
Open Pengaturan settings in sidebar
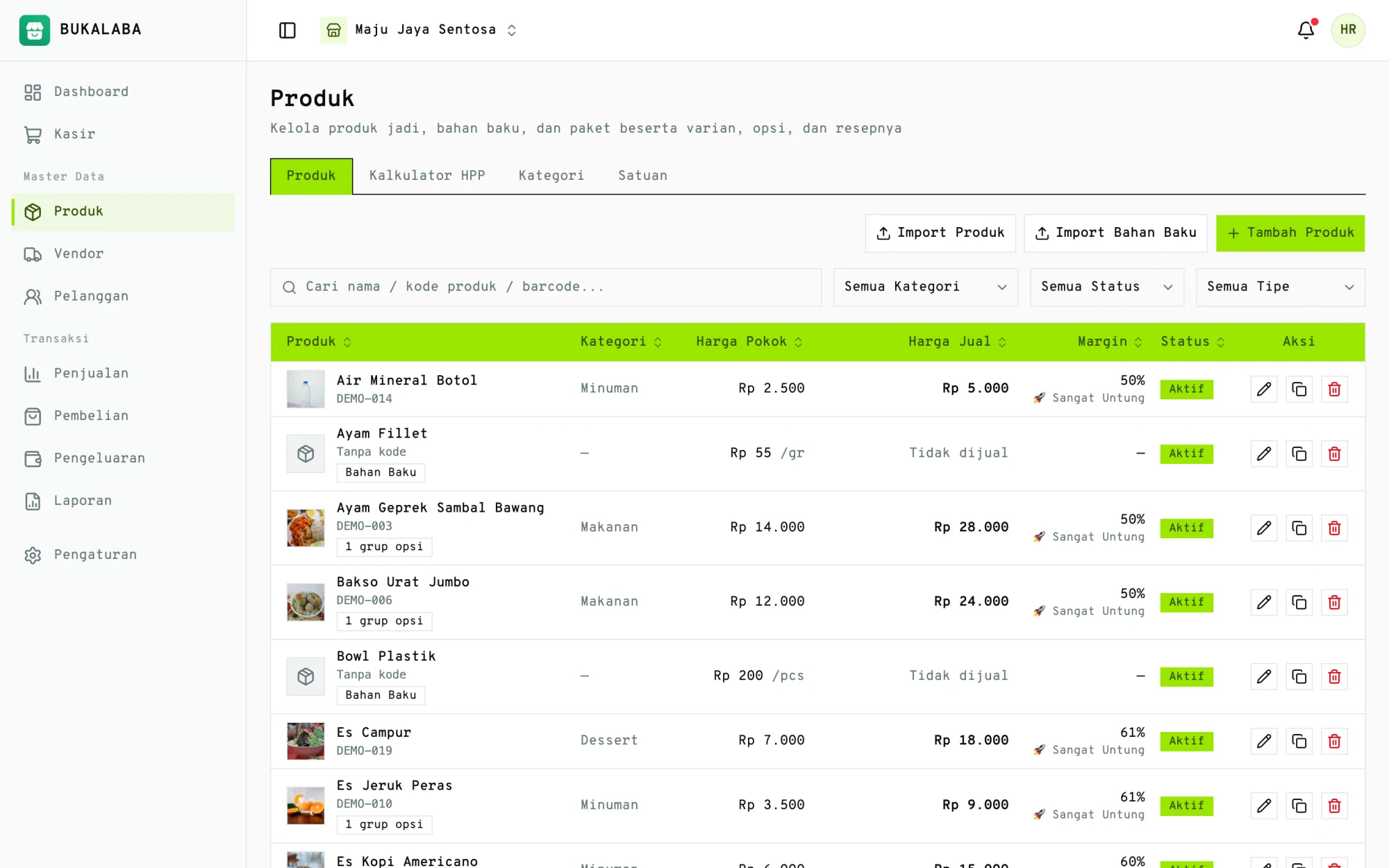pyautogui.click(x=123, y=555)
